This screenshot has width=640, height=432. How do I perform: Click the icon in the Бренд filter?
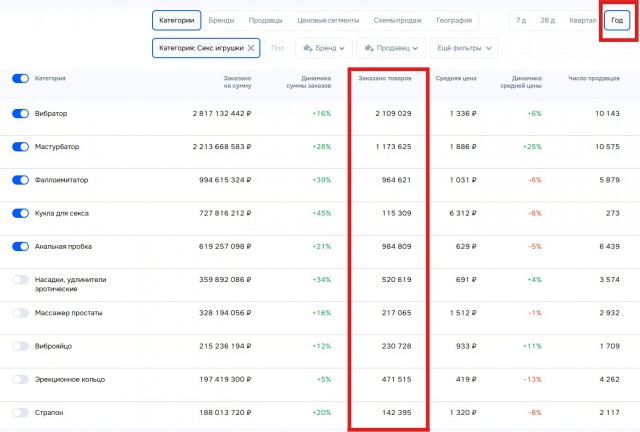click(308, 48)
